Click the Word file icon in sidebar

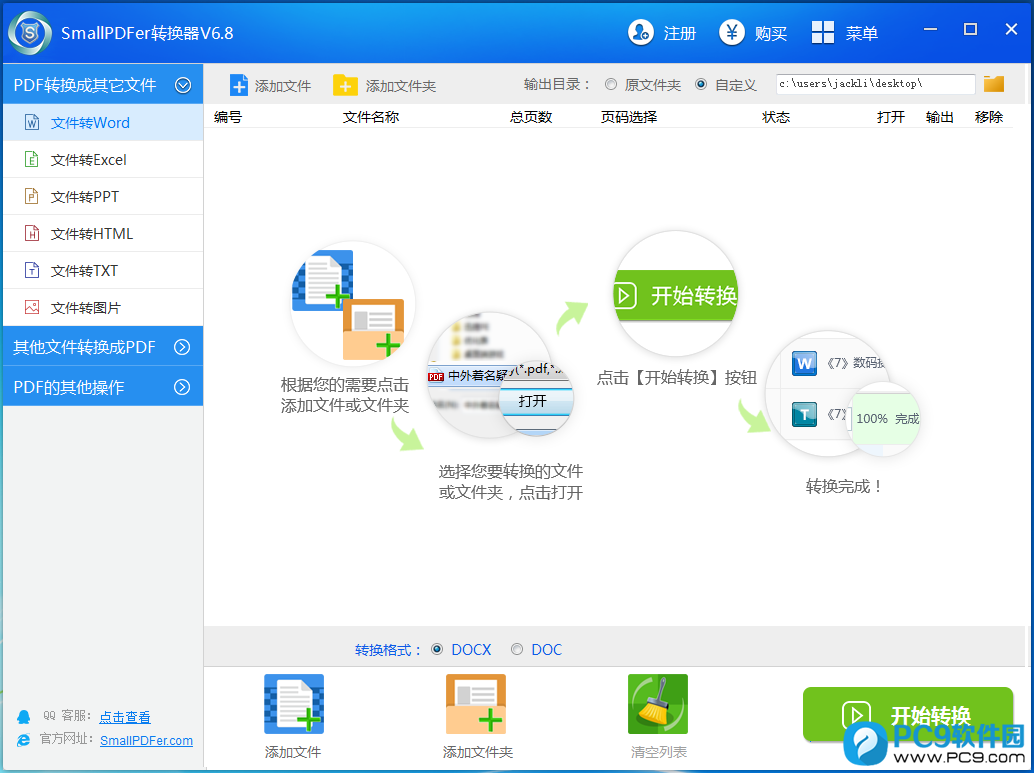click(x=32, y=123)
